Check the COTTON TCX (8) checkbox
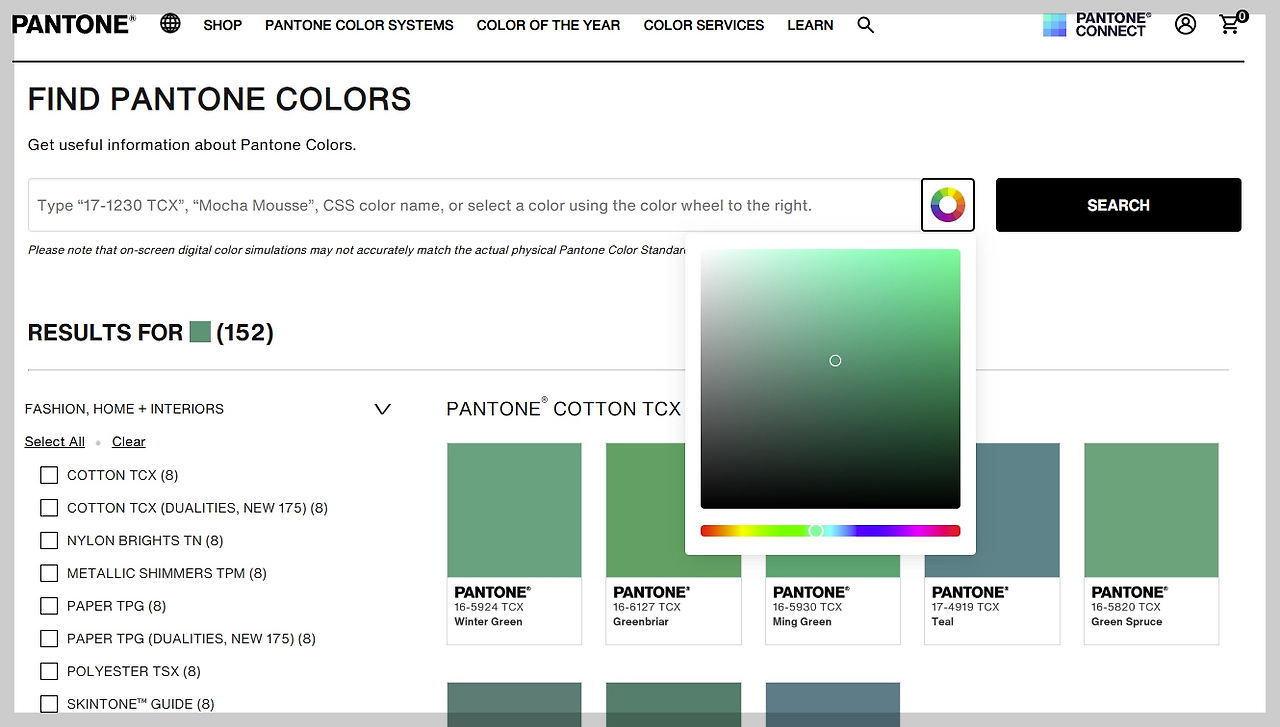Image resolution: width=1280 pixels, height=727 pixels. 49,475
